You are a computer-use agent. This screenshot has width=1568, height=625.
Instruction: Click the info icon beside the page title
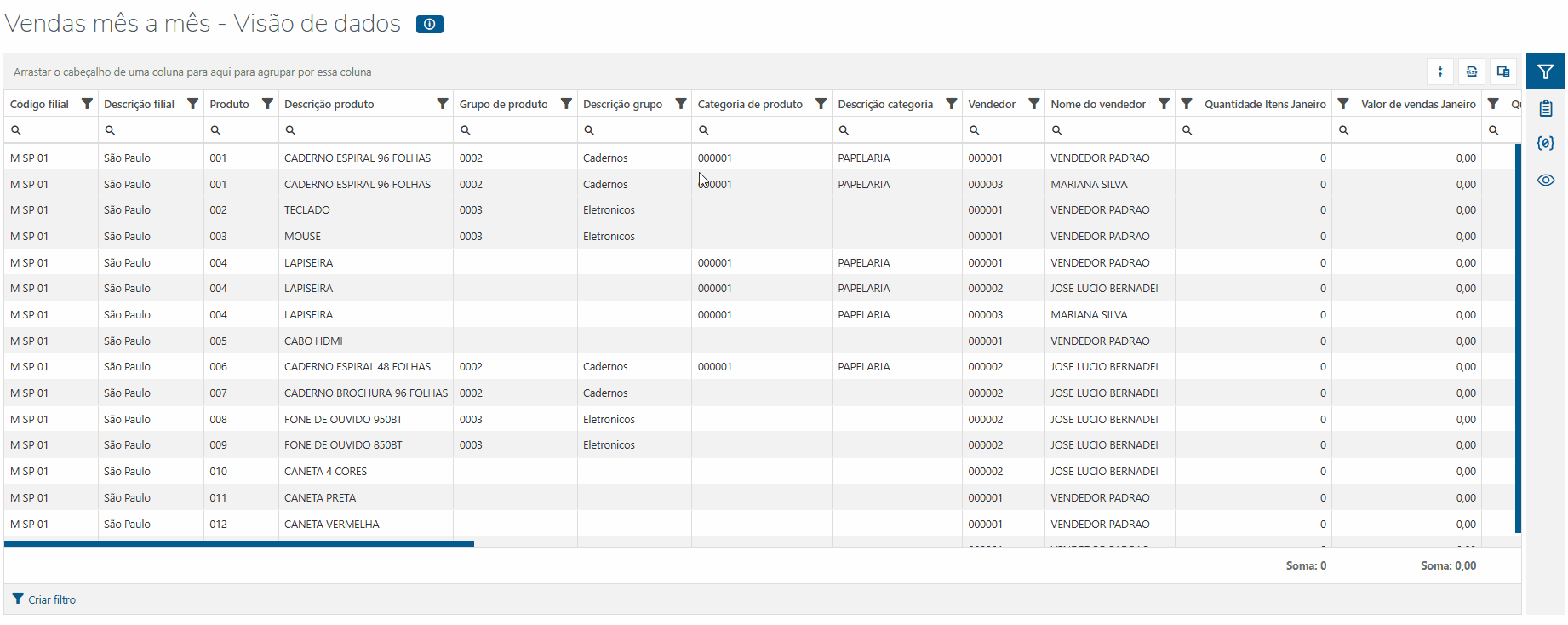[x=429, y=25]
